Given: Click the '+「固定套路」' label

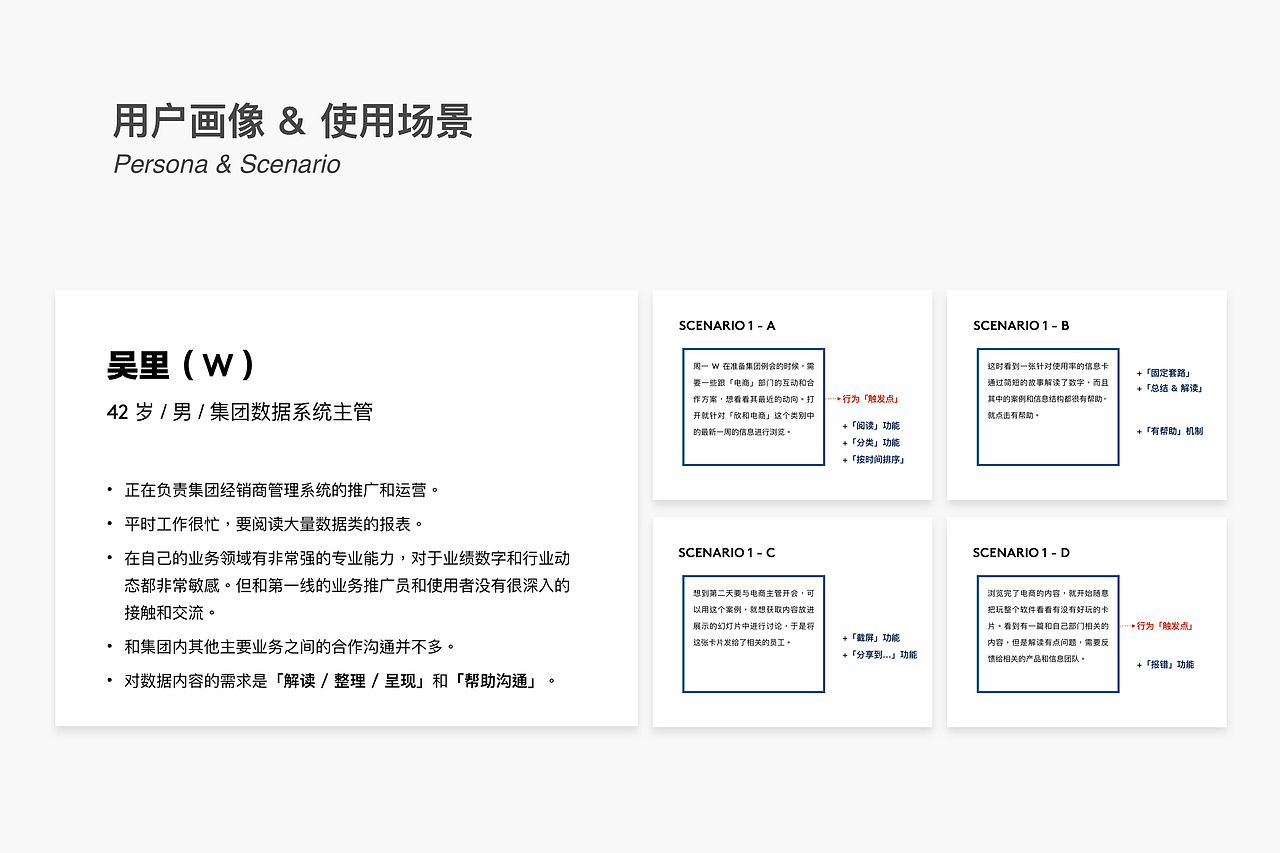Looking at the screenshot, I should [1165, 373].
